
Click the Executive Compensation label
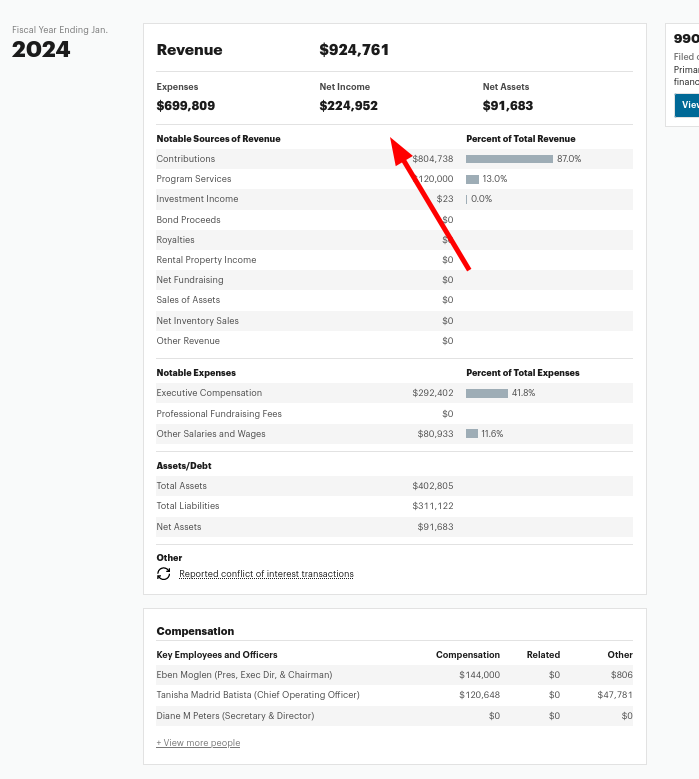tap(209, 393)
